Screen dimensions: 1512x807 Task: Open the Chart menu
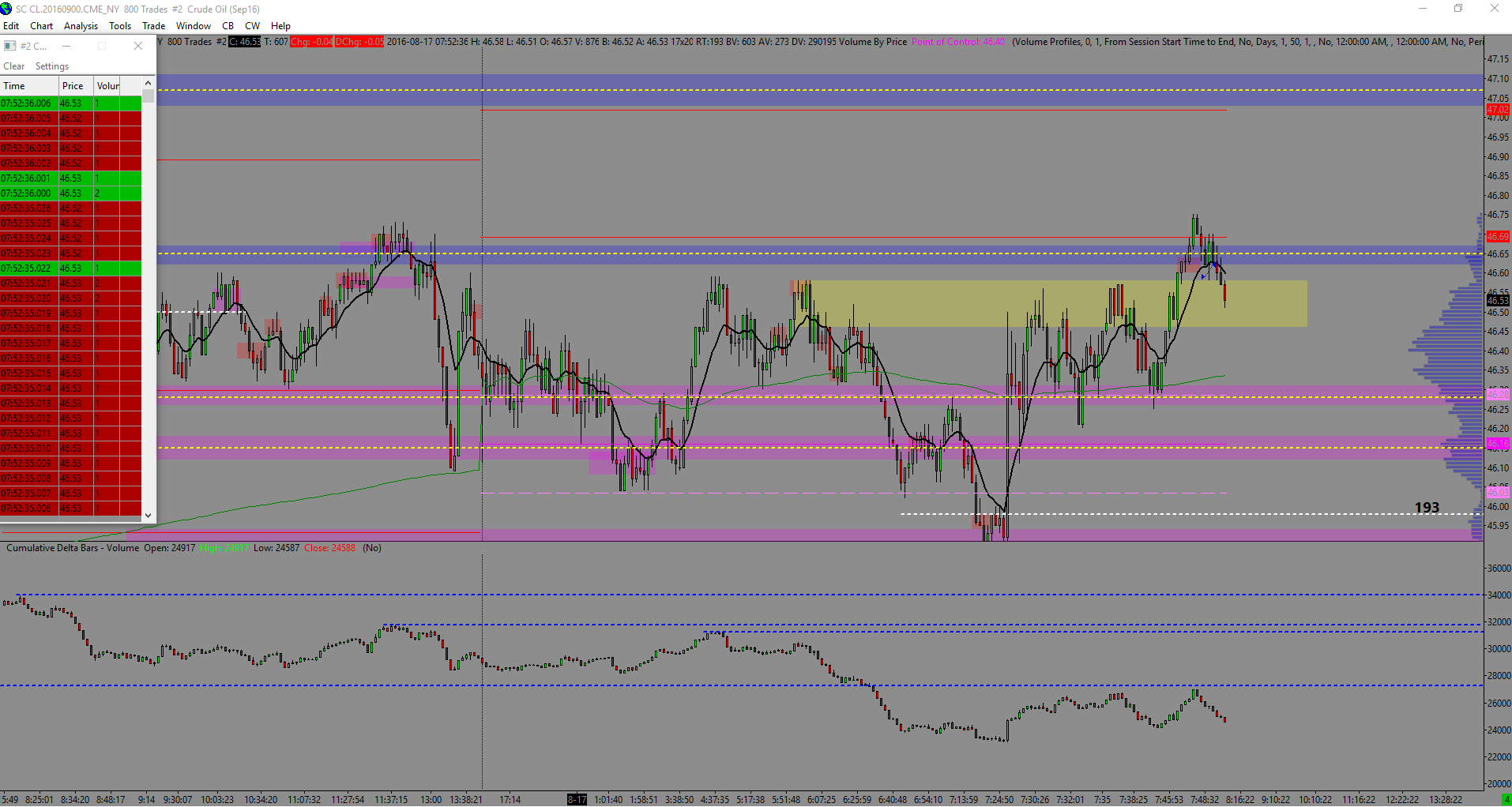point(42,26)
